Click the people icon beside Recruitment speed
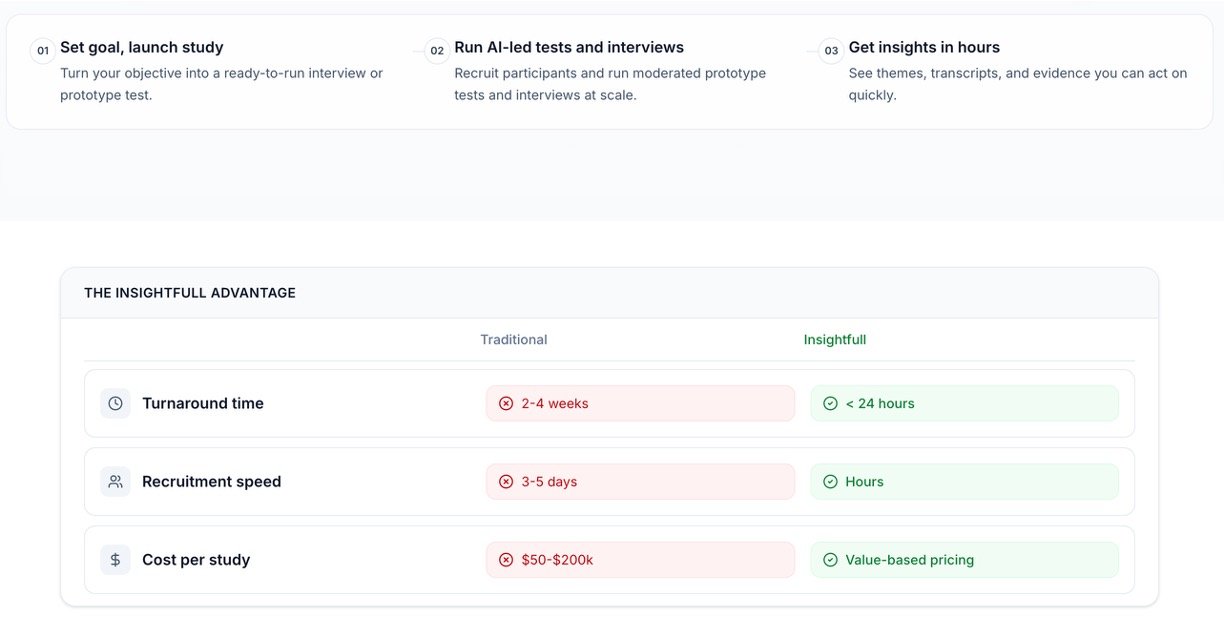 click(x=115, y=481)
